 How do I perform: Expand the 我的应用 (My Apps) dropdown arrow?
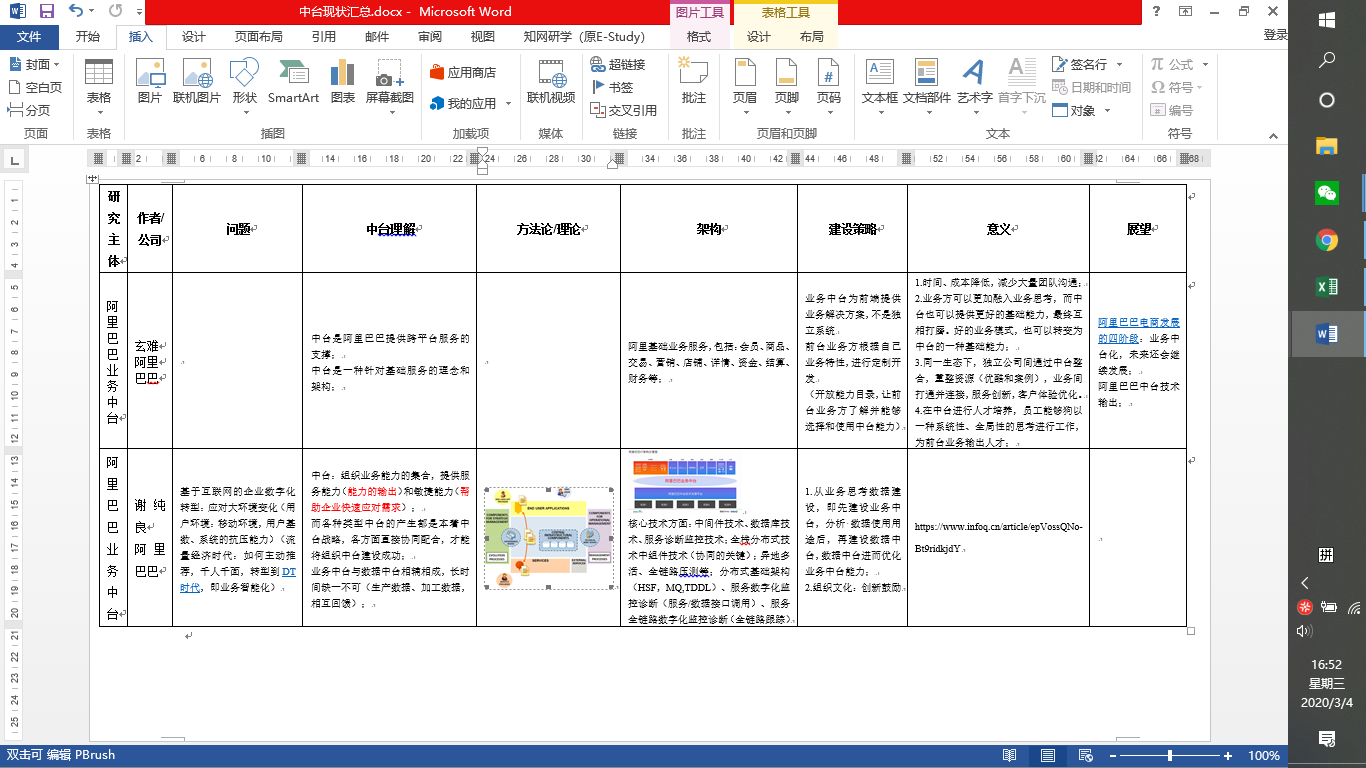(509, 104)
